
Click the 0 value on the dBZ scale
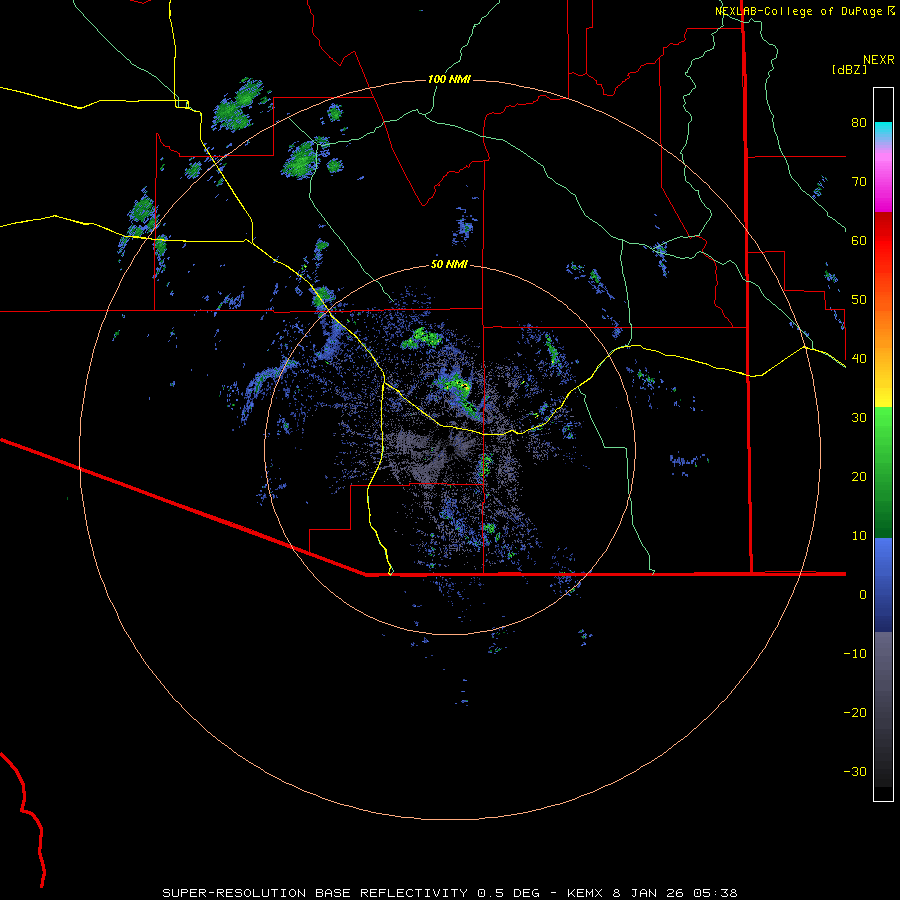[x=863, y=595]
